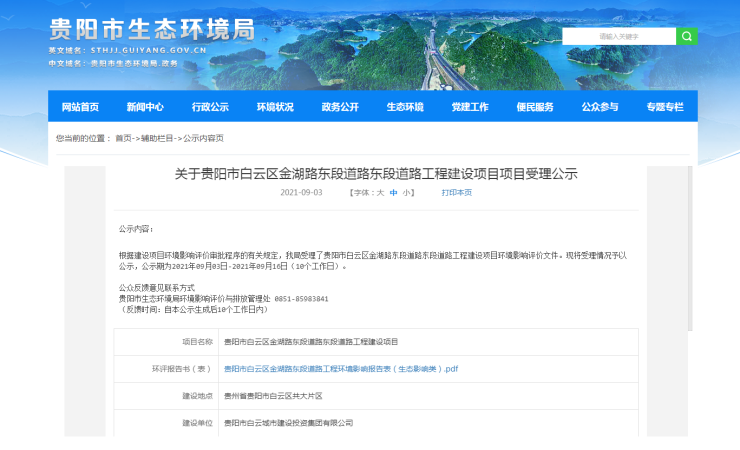The width and height of the screenshot is (740, 450).
Task: Click the 首页 breadcrumb link
Action: click(x=123, y=138)
